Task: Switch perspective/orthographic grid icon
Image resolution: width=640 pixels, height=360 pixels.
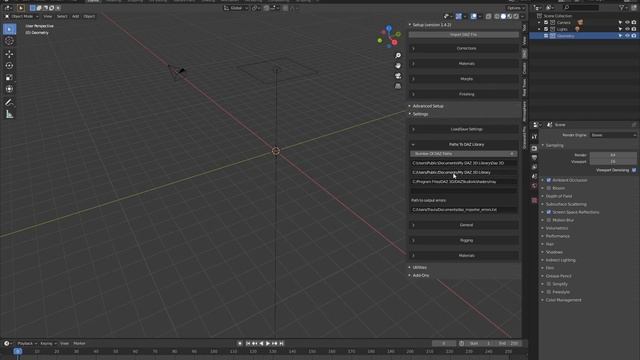Action: click(398, 86)
